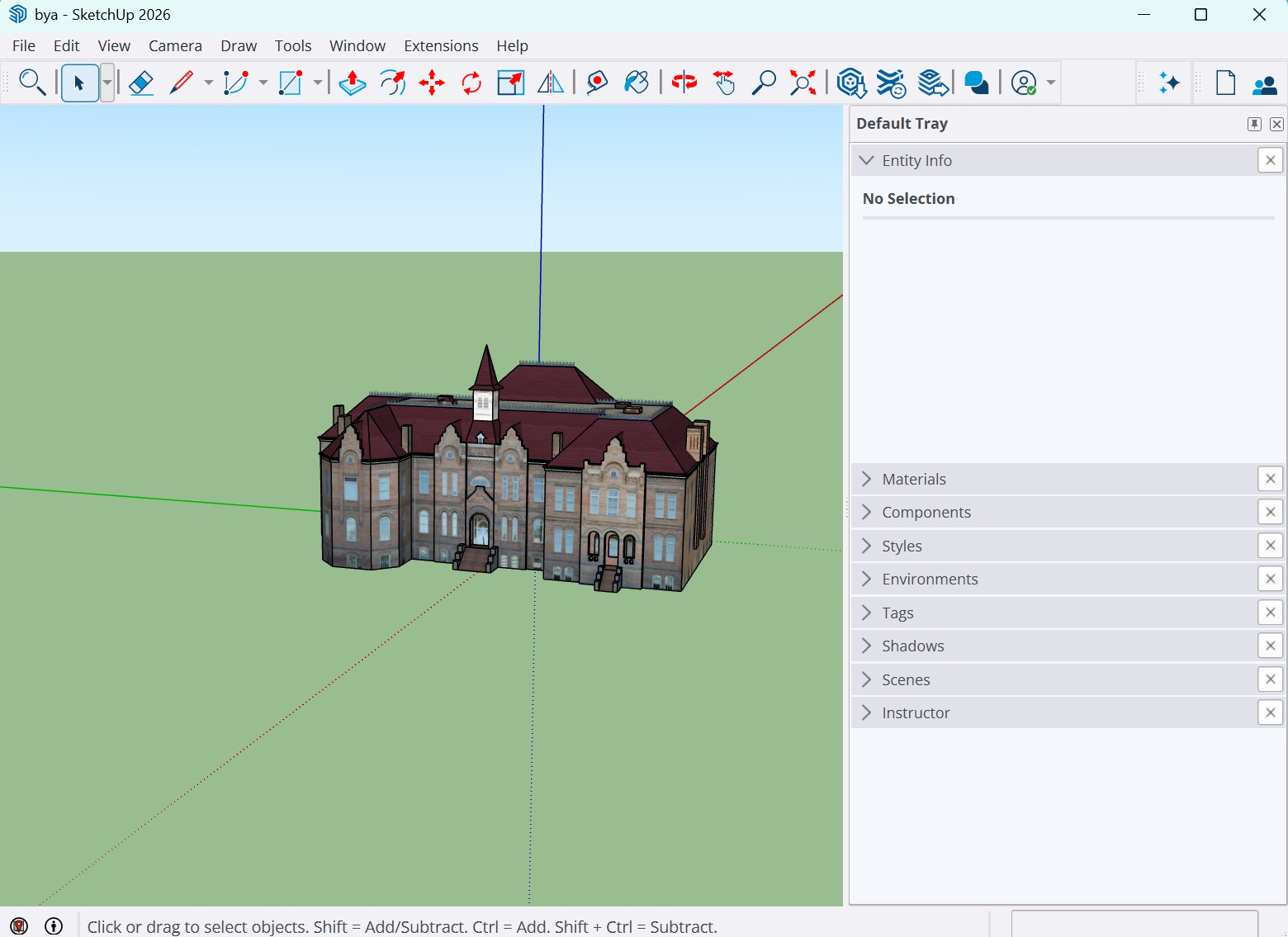1288x937 pixels.
Task: Expand the Components panel
Action: tap(866, 512)
